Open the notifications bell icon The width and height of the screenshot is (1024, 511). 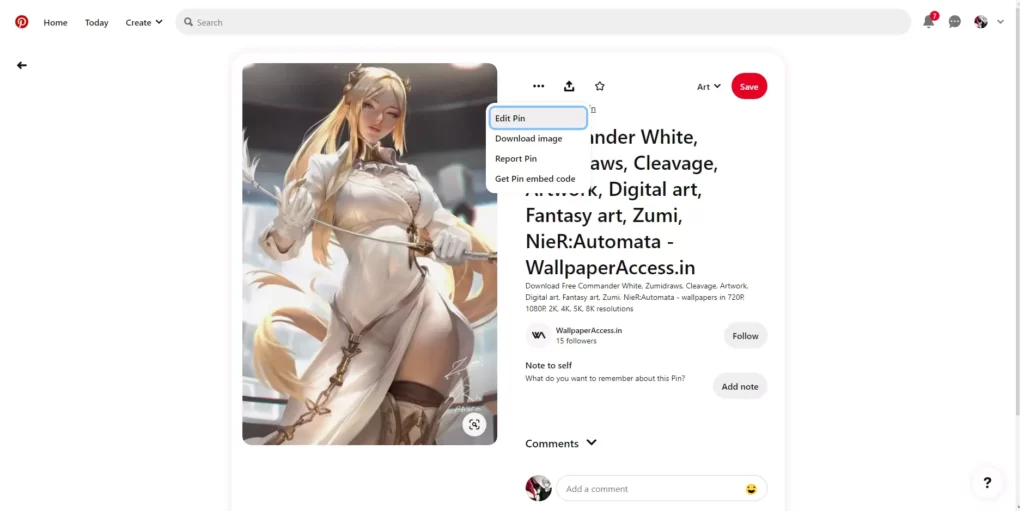click(x=928, y=22)
